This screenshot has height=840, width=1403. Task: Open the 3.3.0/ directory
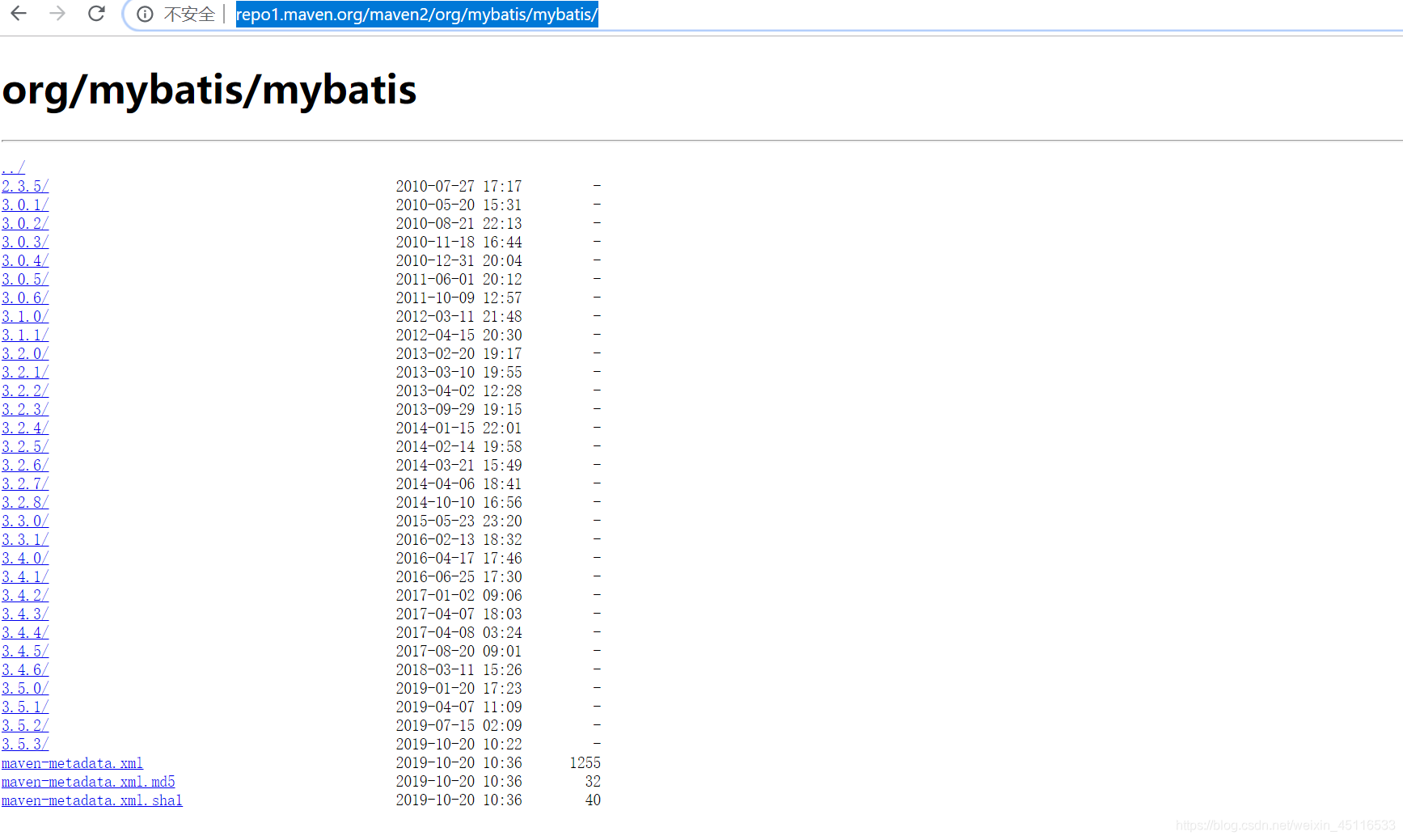click(25, 521)
